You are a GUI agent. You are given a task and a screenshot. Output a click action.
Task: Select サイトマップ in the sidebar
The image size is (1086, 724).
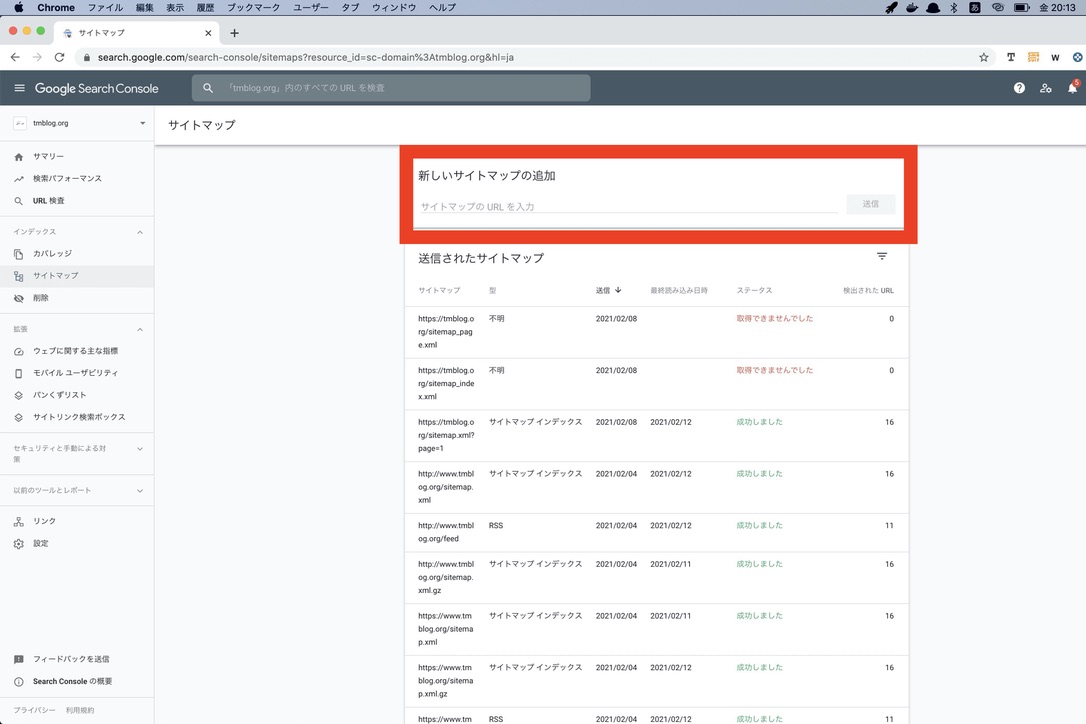point(77,276)
